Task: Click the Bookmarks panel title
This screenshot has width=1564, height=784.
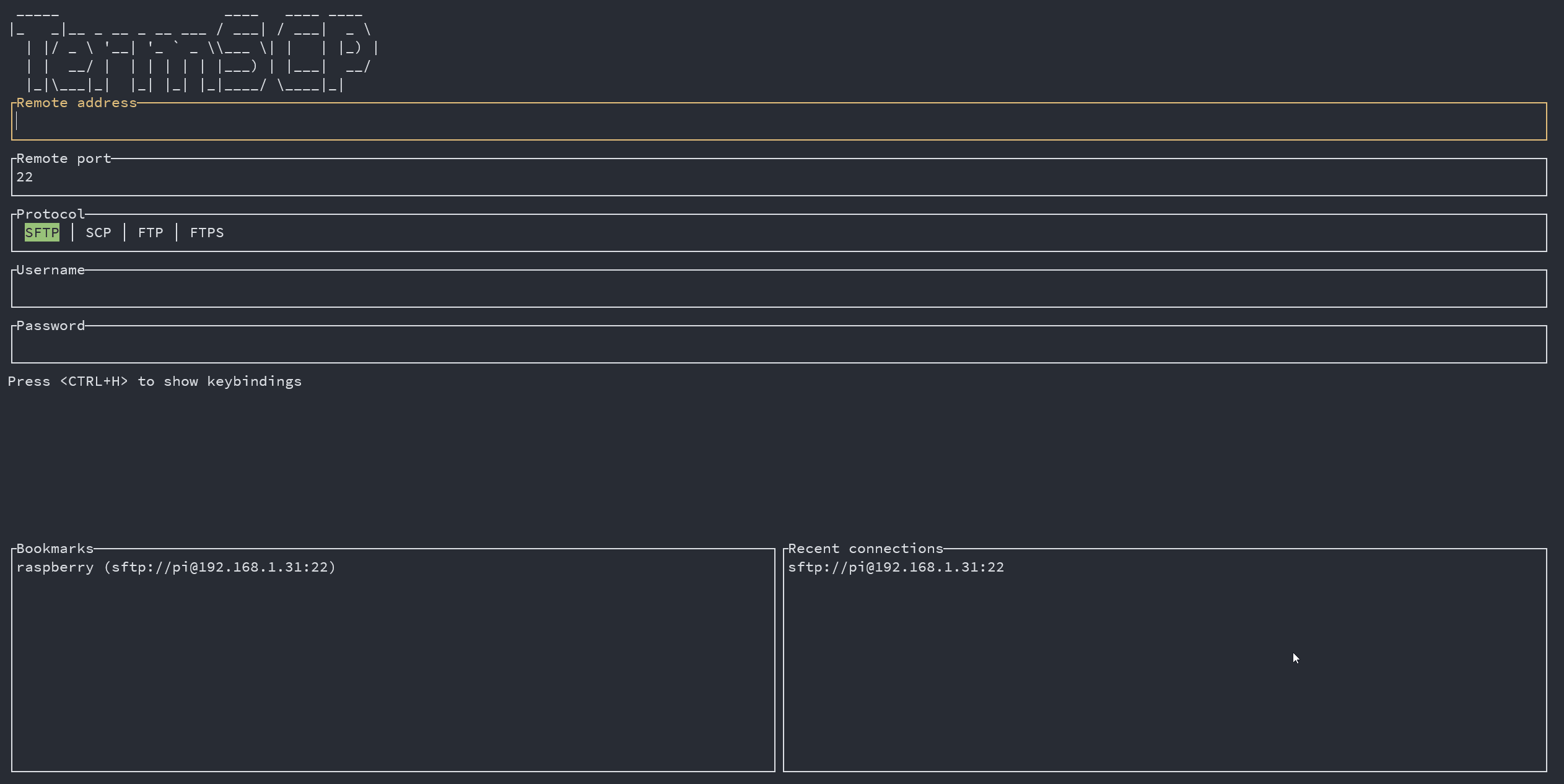Action: pyautogui.click(x=55, y=549)
